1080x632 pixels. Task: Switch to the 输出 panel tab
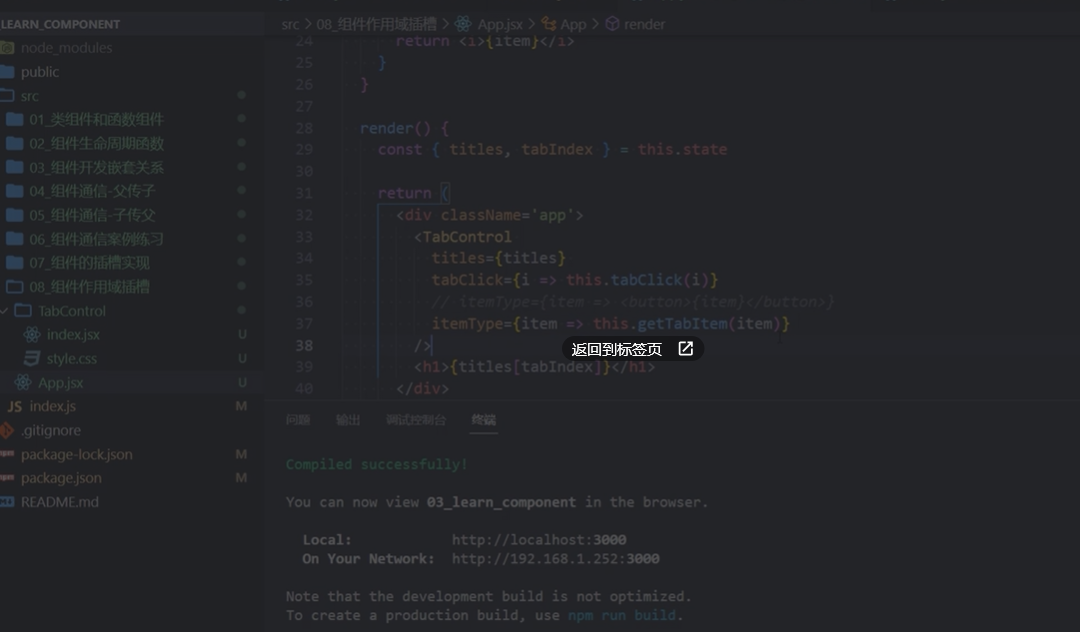coord(348,420)
